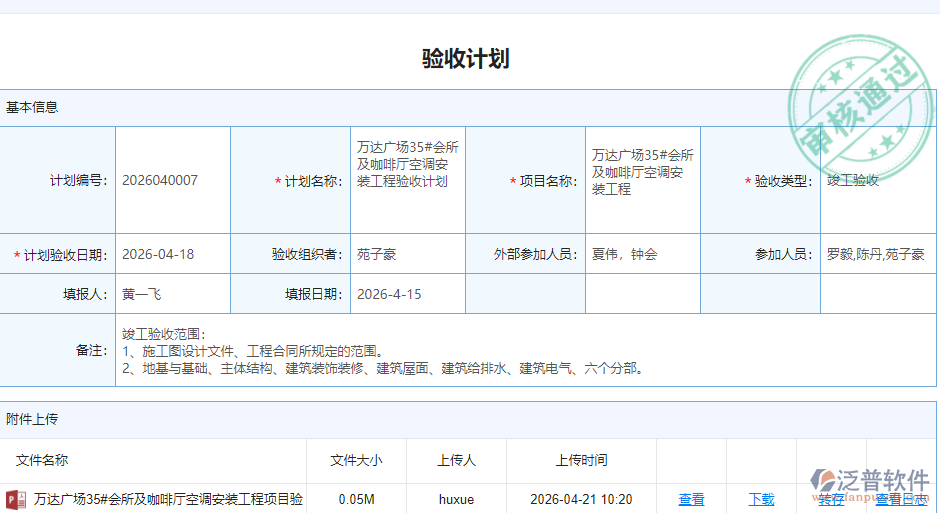
Task: Open the 查看日志 link
Action: tap(901, 499)
